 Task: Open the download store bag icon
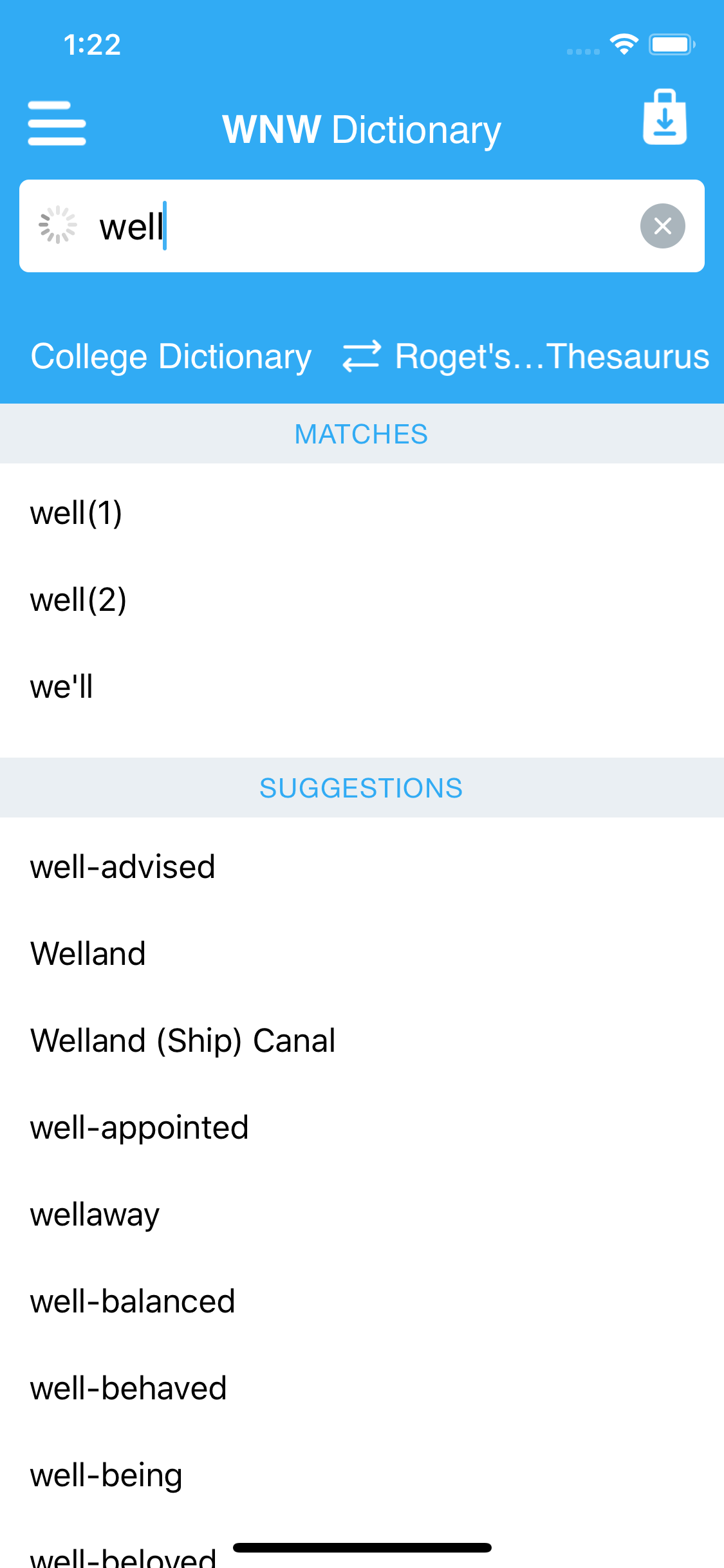(665, 117)
